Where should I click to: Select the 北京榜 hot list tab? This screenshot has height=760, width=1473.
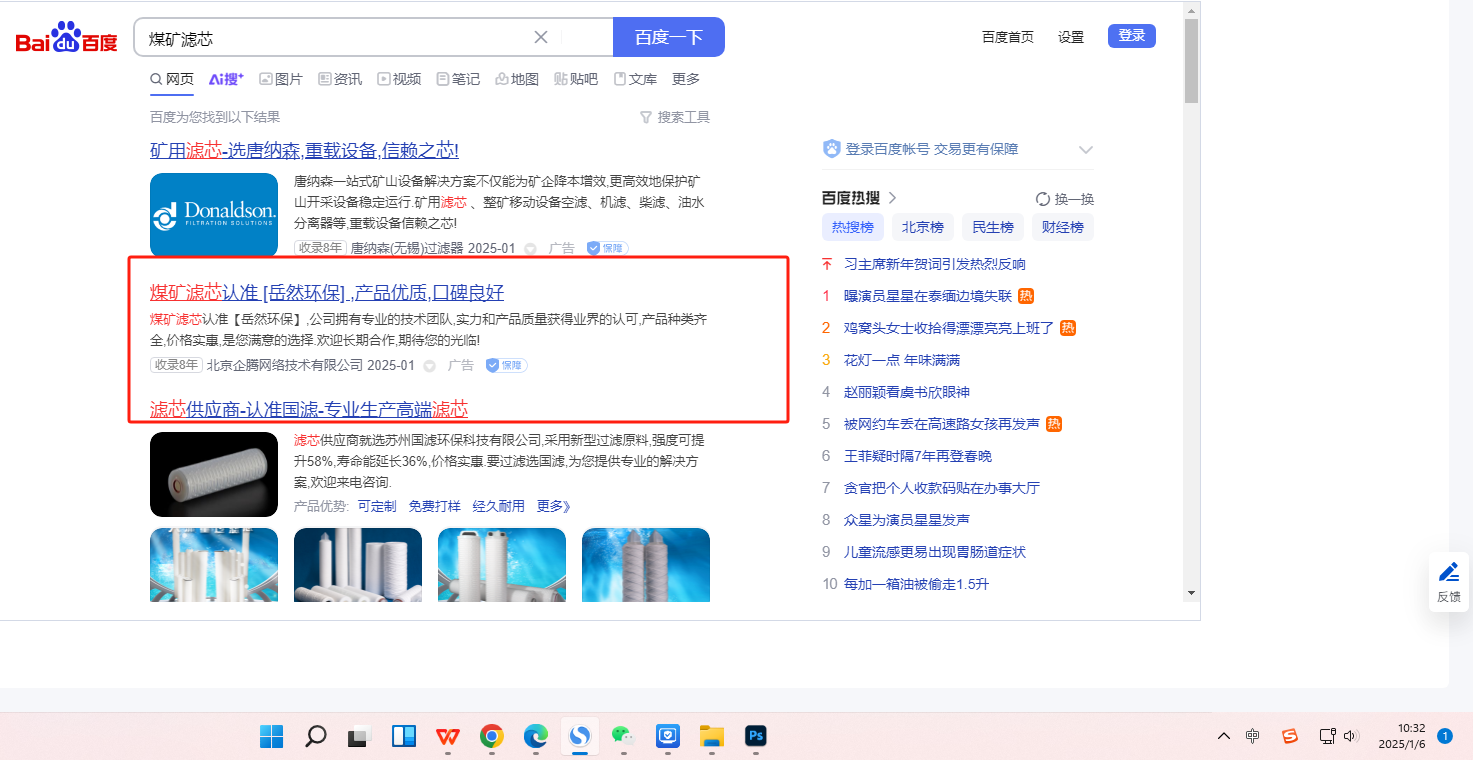point(922,227)
